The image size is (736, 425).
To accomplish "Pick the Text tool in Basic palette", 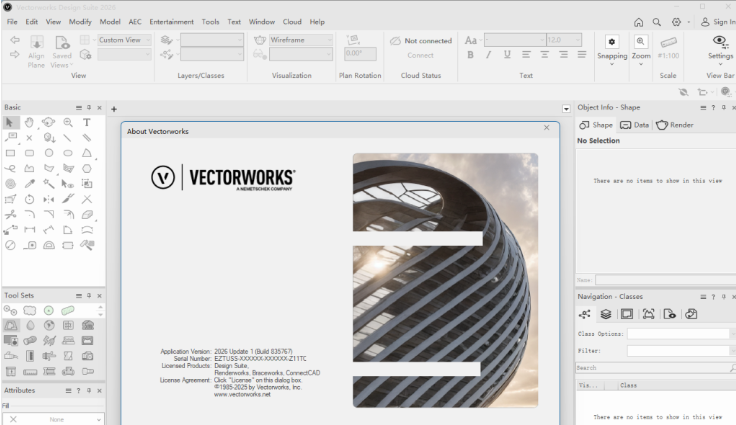I will click(87, 122).
